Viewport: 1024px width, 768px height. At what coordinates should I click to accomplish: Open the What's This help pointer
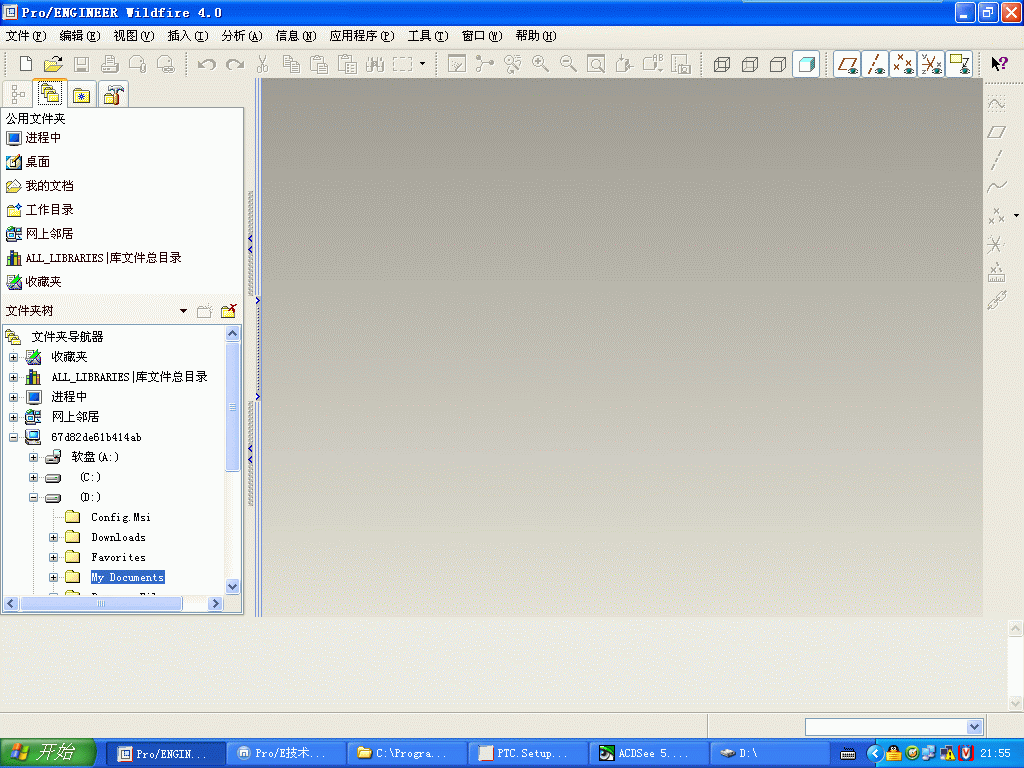(999, 63)
